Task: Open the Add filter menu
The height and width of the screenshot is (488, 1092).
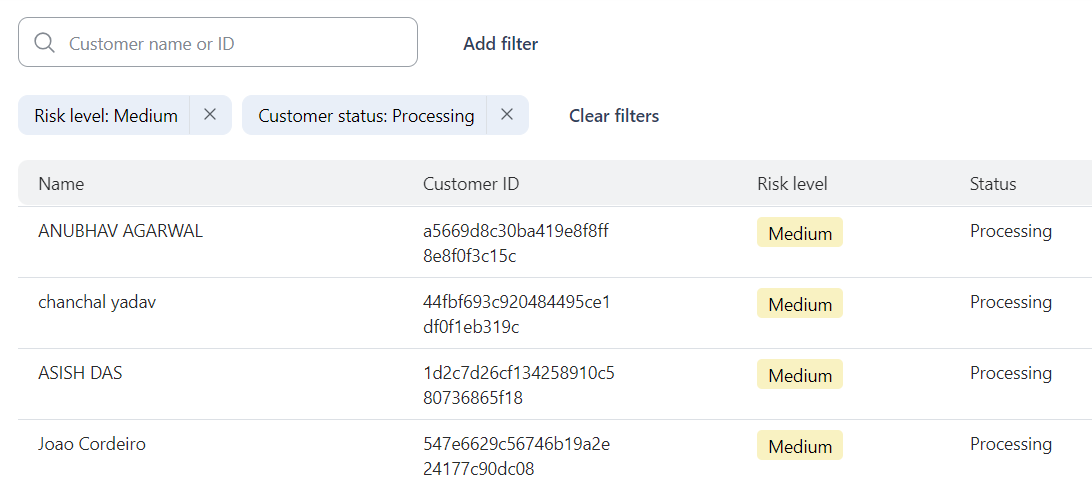Action: coord(500,44)
